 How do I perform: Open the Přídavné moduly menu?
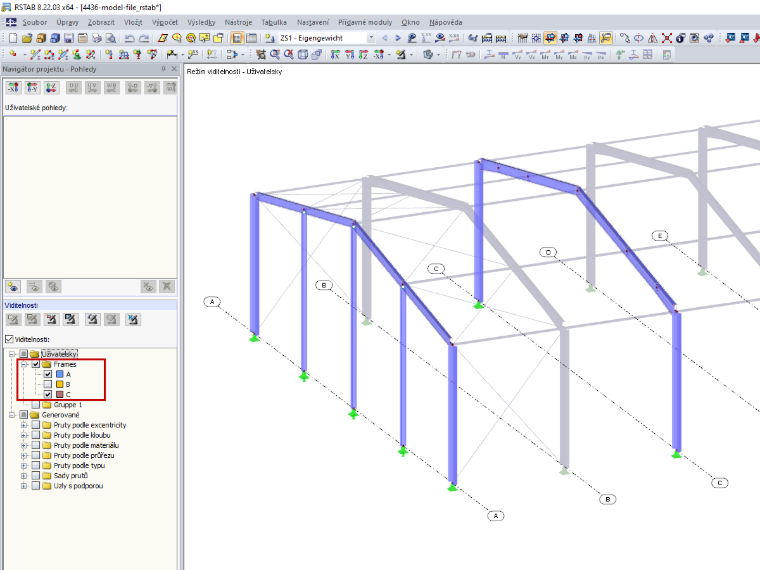[x=365, y=22]
